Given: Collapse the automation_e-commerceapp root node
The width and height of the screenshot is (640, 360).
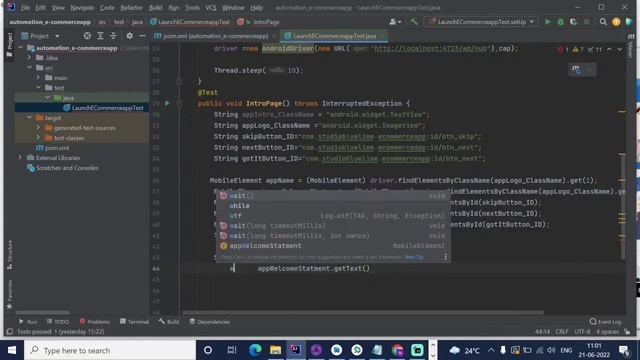Looking at the screenshot, I should 20,48.
